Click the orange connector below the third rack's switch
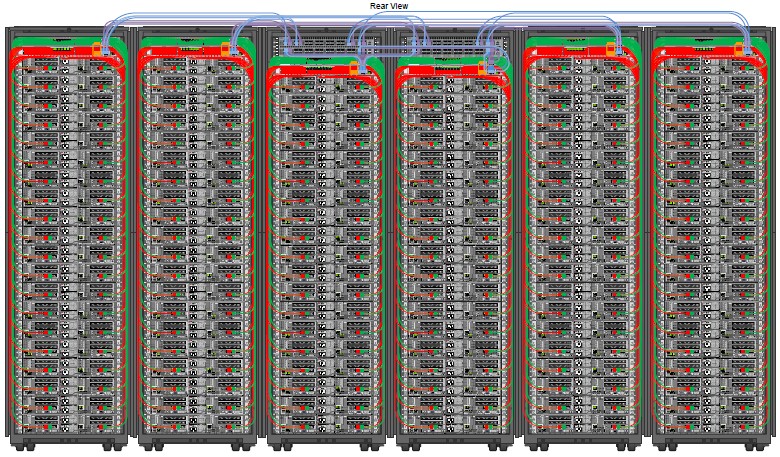The image size is (780, 457). point(354,69)
